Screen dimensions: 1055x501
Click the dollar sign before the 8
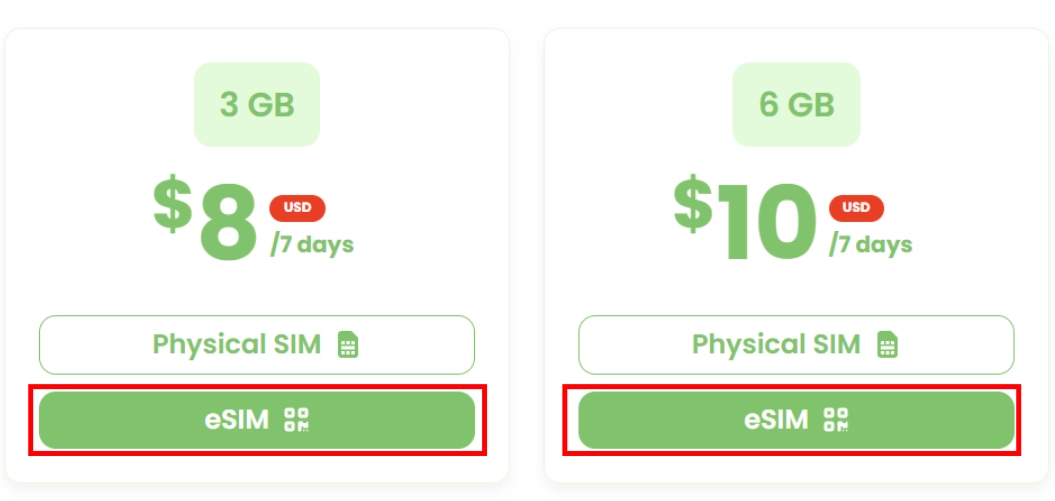172,203
